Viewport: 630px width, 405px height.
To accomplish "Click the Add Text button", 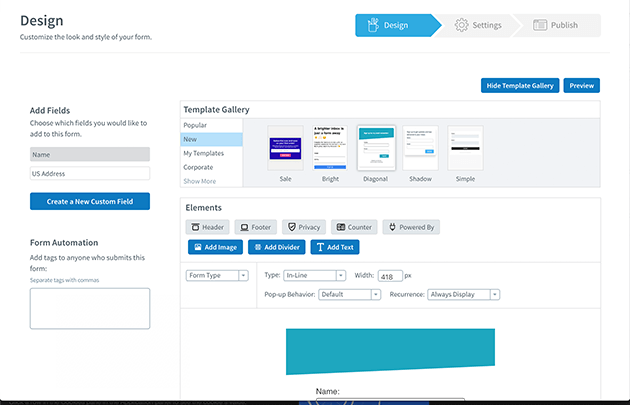I will (333, 247).
